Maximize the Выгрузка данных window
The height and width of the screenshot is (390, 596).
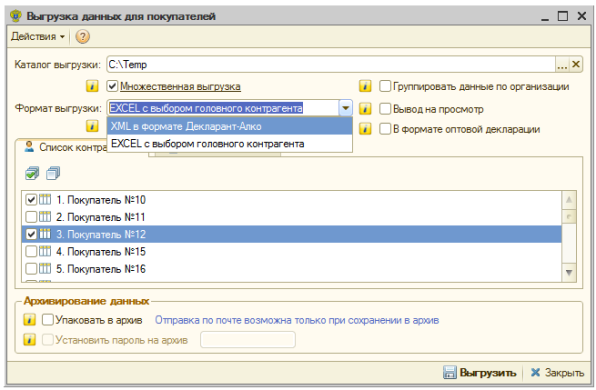tap(563, 16)
